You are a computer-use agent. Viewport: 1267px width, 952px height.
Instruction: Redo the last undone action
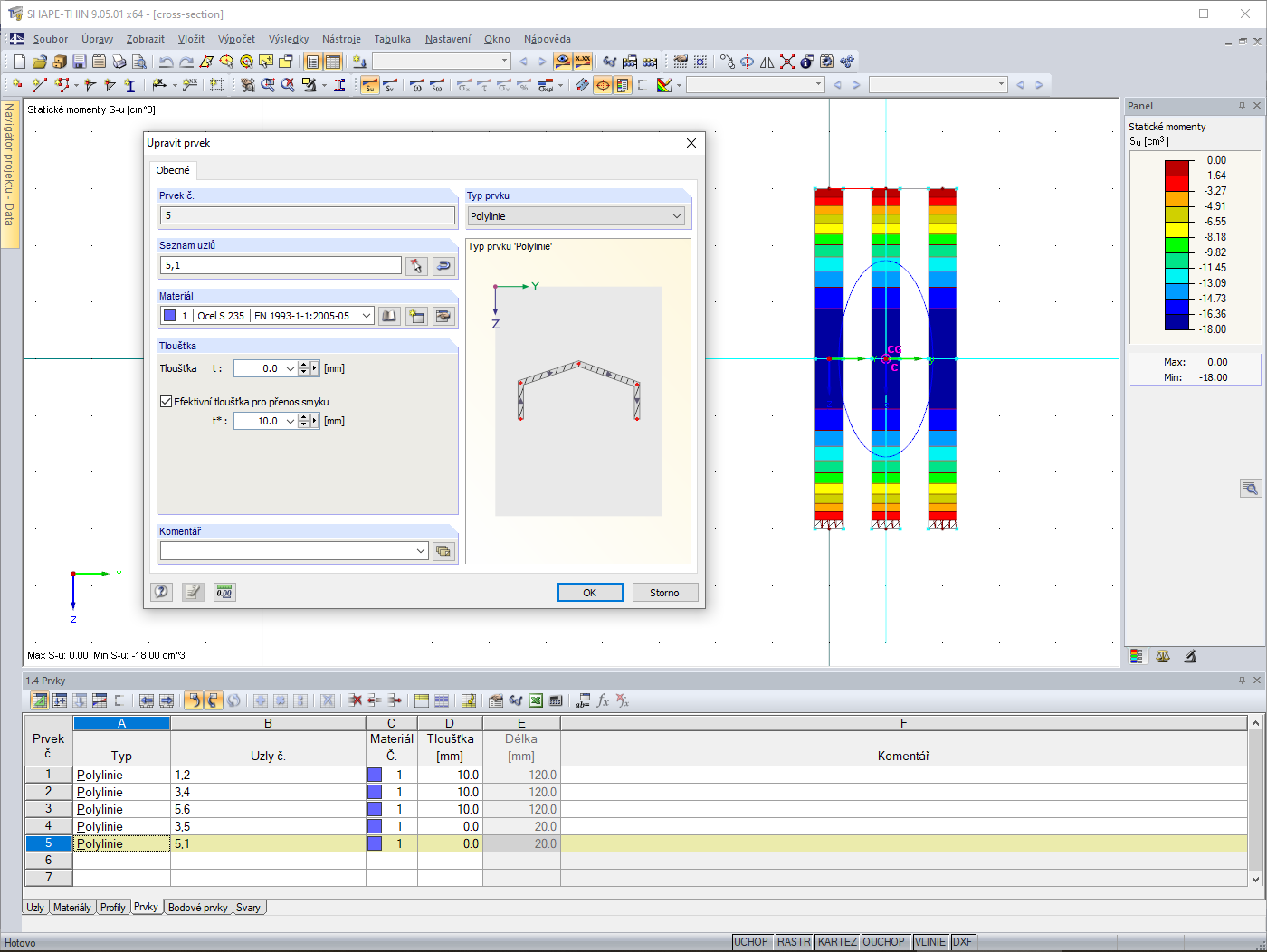click(x=186, y=62)
